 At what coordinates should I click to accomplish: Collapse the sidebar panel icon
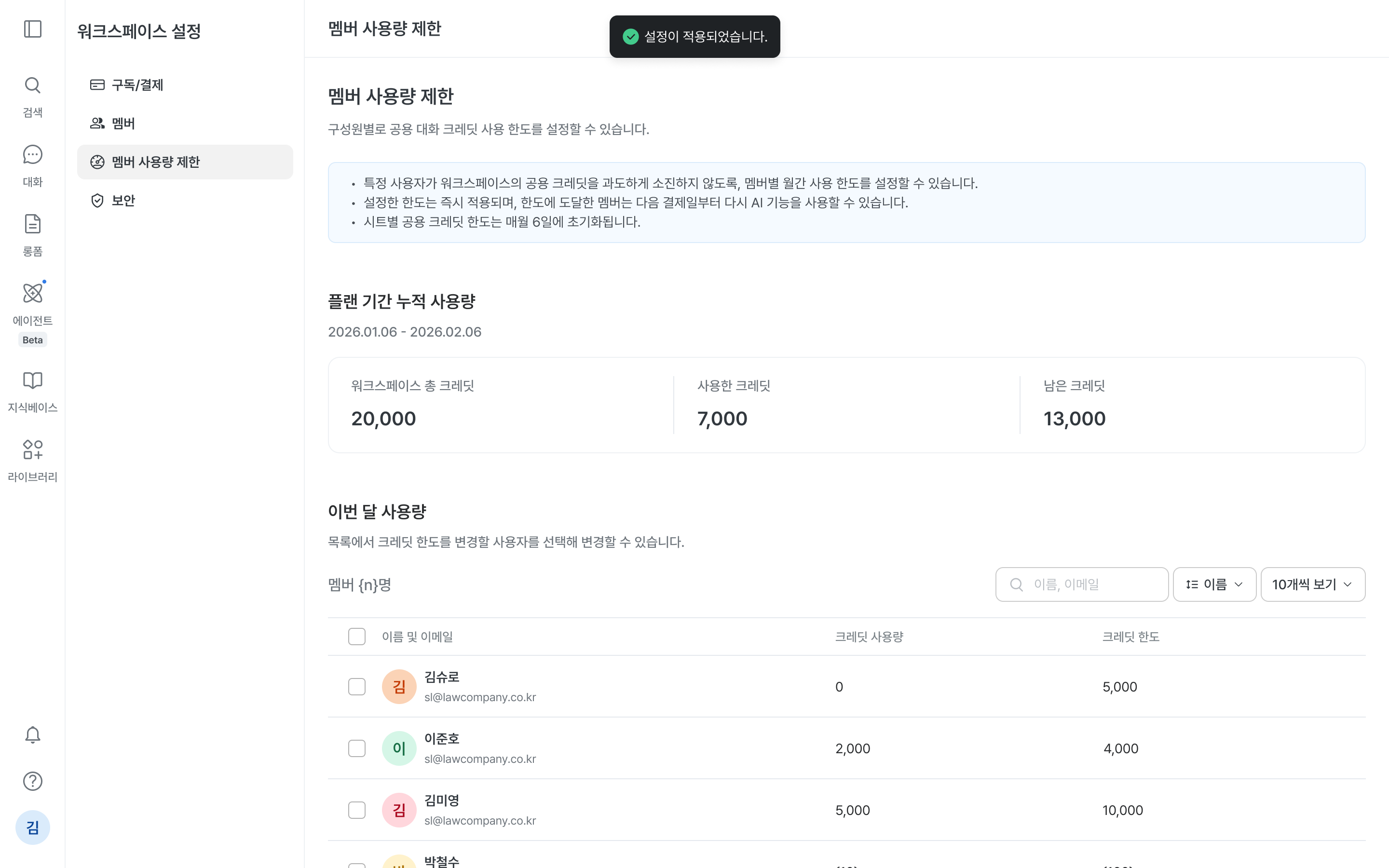pyautogui.click(x=33, y=29)
